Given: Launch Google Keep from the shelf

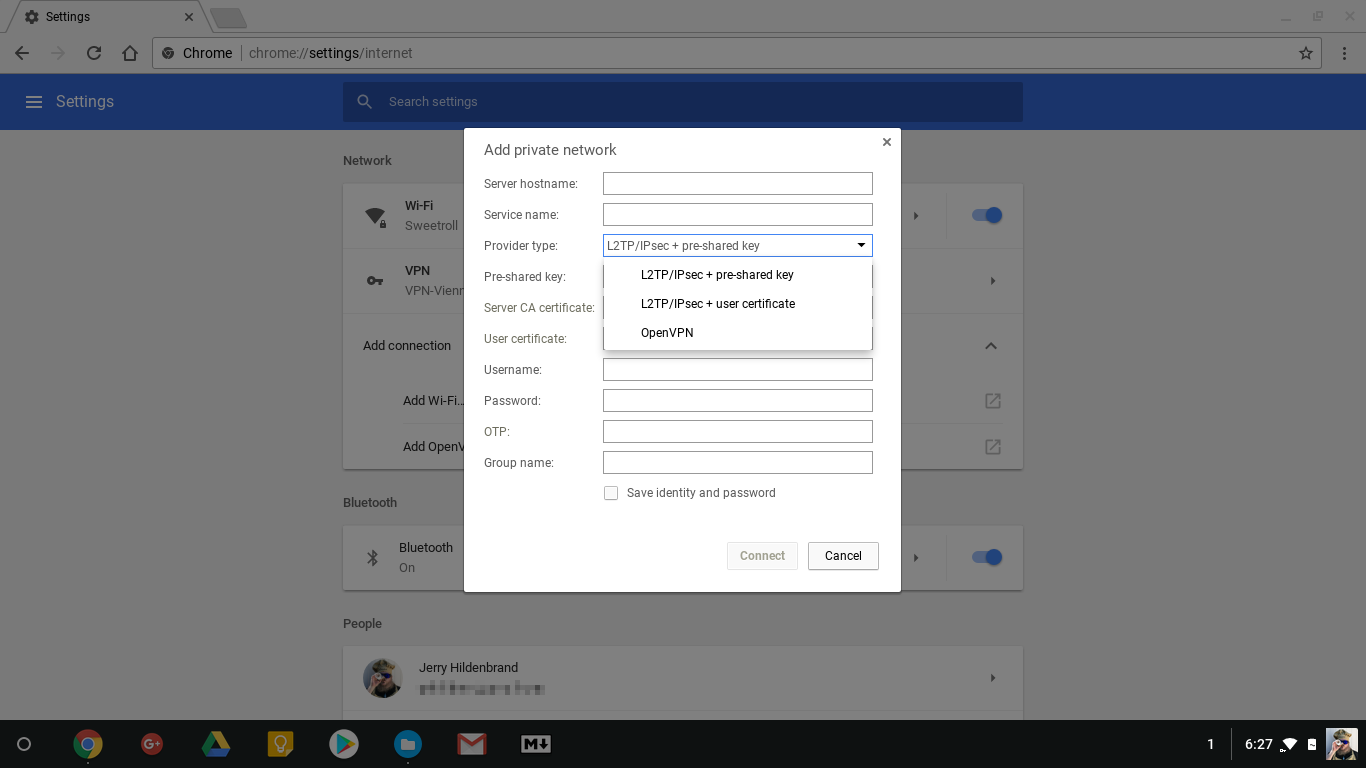Looking at the screenshot, I should [280, 744].
